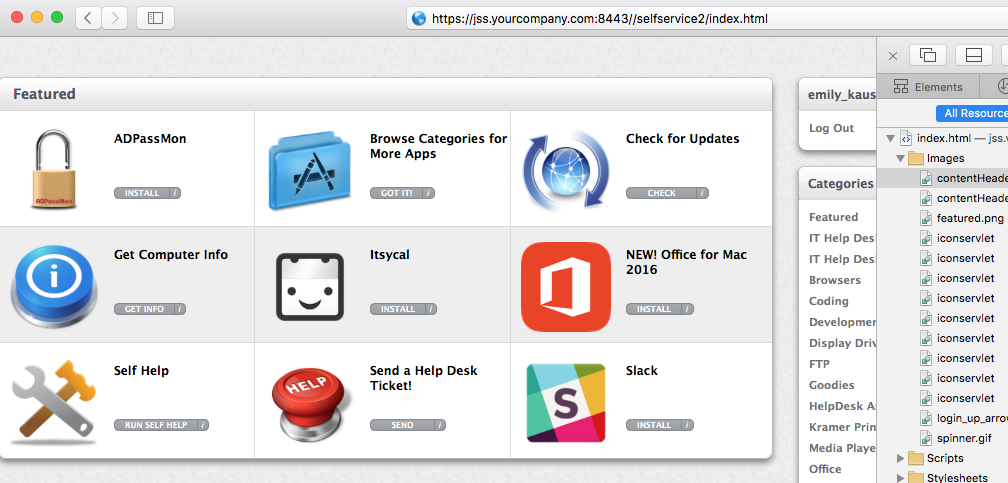Click the Browse Categories blue folder icon
Image resolution: width=1008 pixels, height=483 pixels.
(310, 169)
